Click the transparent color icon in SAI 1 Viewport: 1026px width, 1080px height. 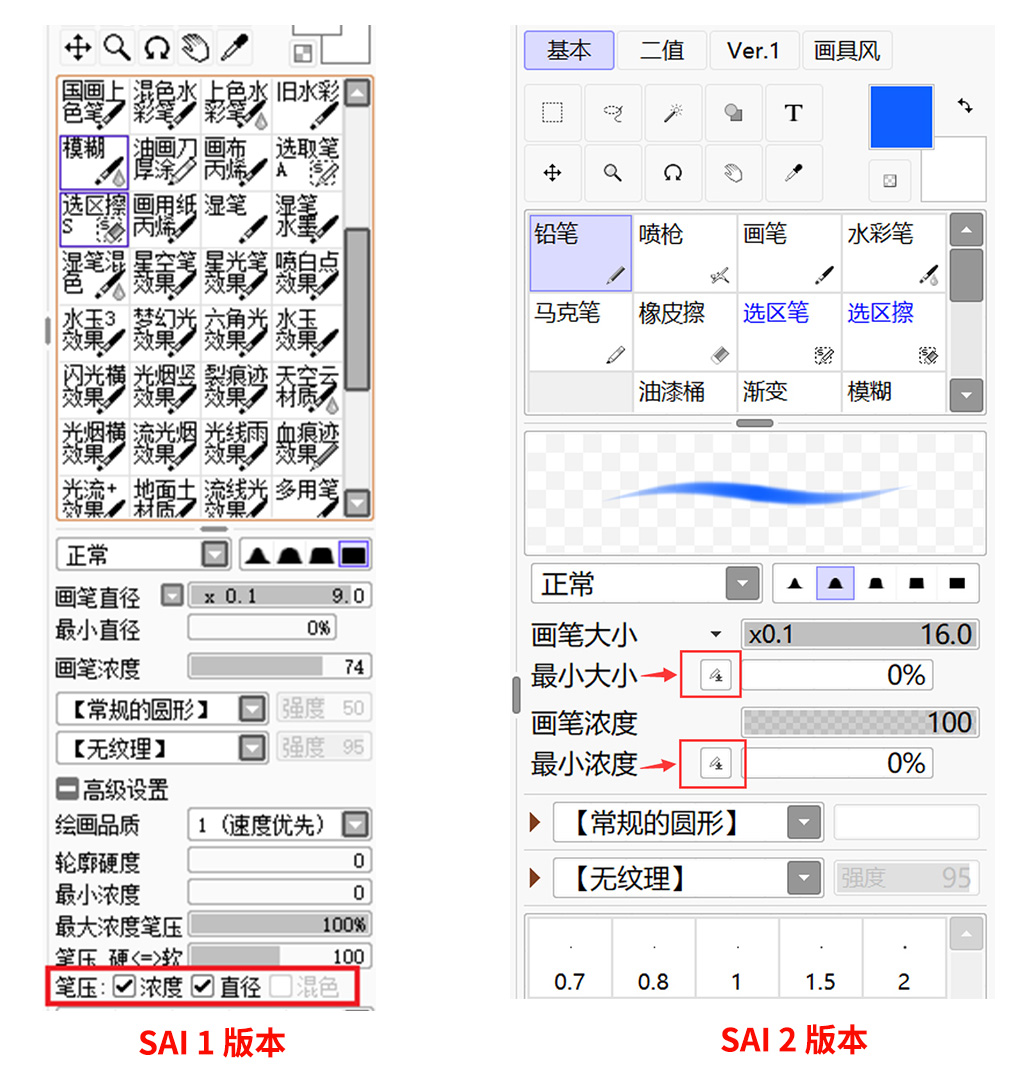tap(303, 54)
